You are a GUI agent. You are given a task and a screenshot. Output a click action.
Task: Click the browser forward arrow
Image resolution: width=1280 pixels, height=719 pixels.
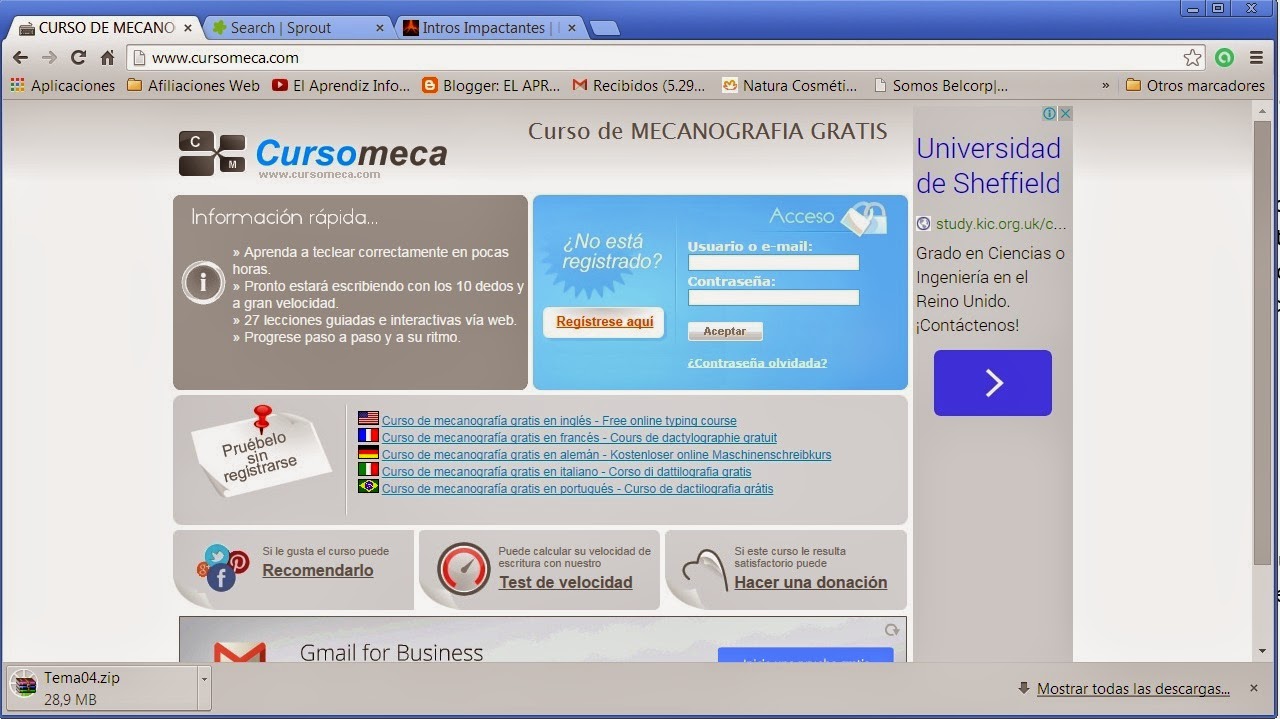tap(50, 58)
